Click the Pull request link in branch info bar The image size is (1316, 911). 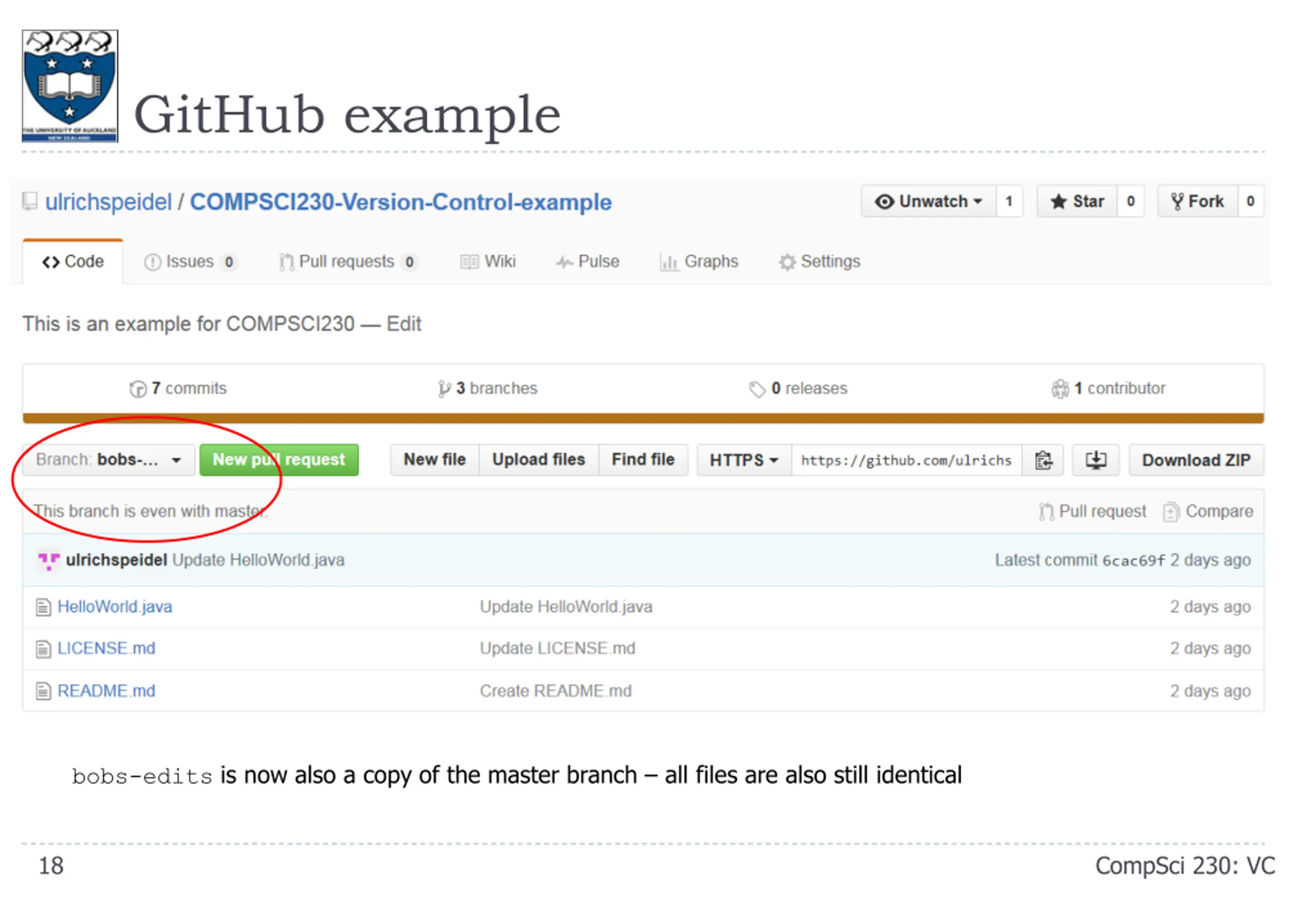pyautogui.click(x=1092, y=511)
